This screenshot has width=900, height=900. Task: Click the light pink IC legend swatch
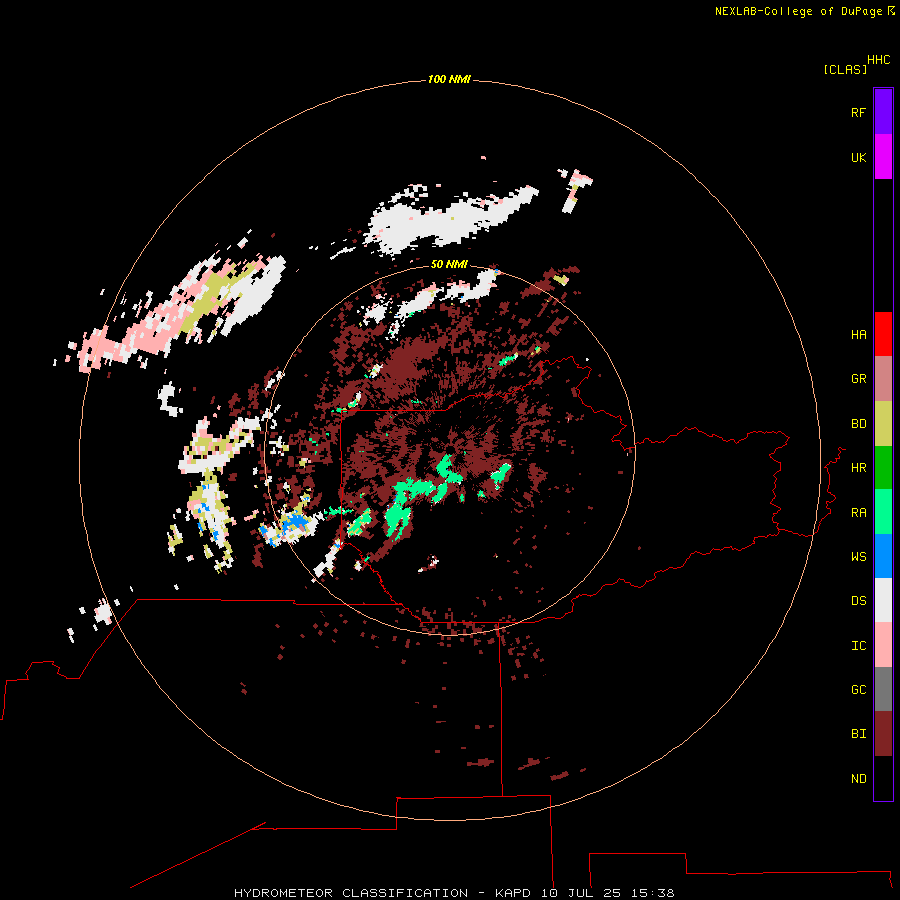point(883,645)
